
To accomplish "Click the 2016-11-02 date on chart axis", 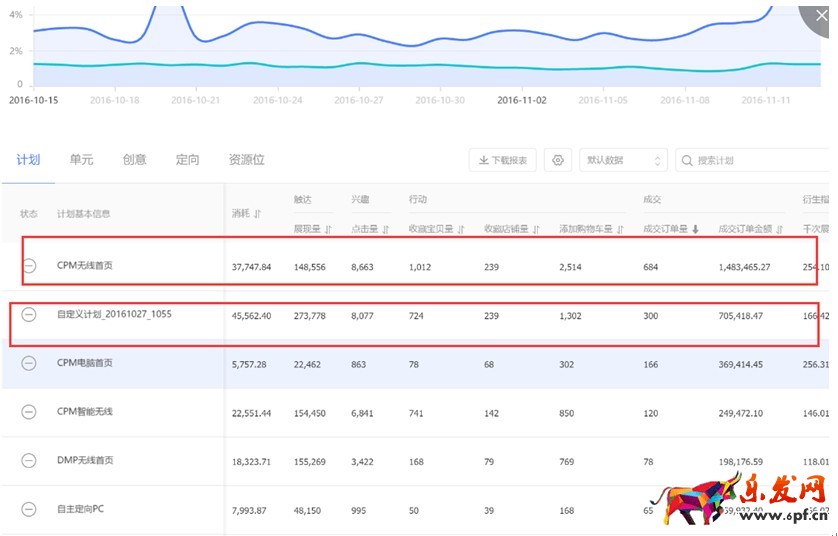I will (521, 100).
